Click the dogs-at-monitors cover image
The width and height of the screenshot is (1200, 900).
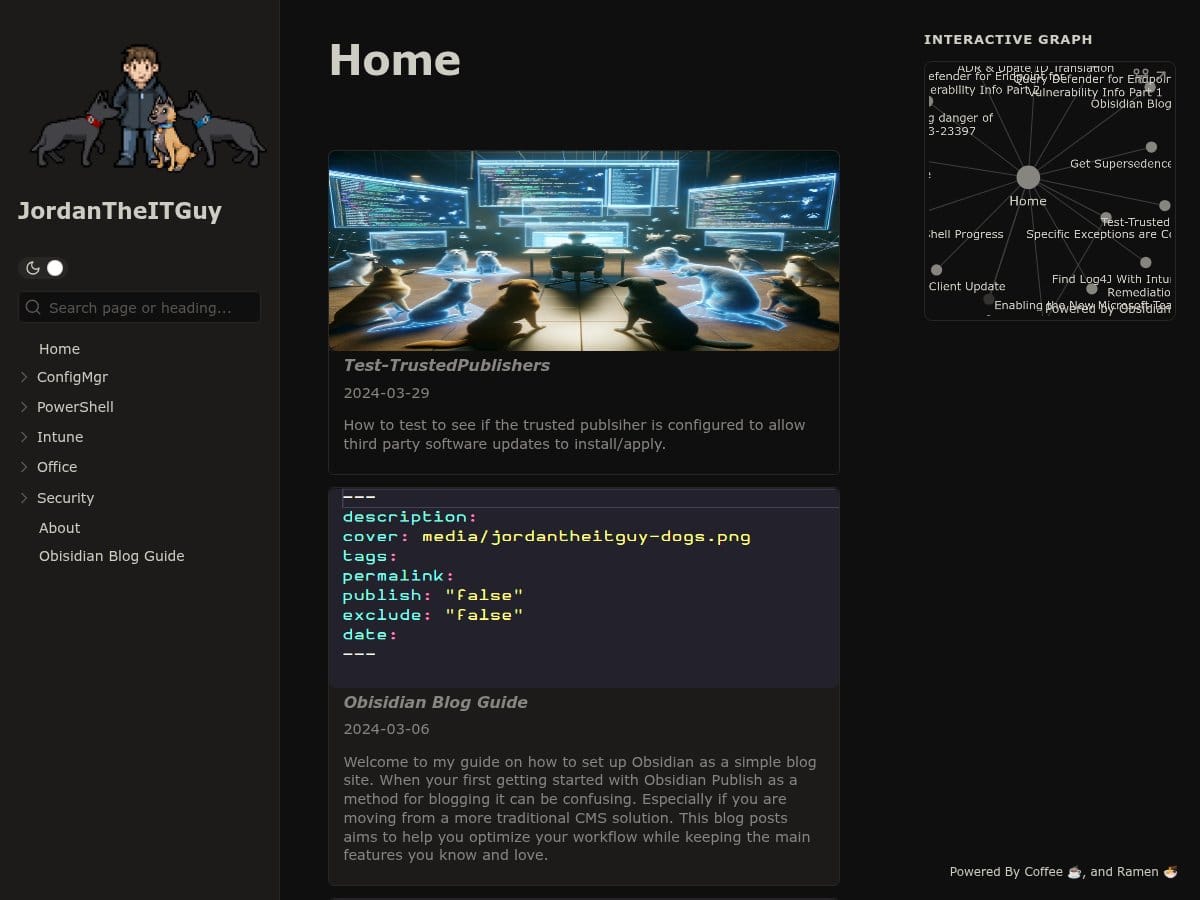[583, 251]
